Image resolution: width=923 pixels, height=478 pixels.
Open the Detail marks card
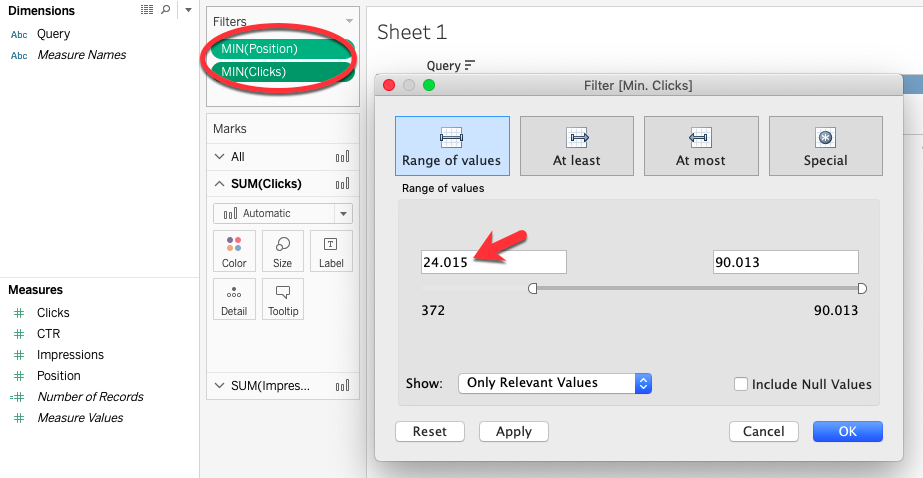234,299
